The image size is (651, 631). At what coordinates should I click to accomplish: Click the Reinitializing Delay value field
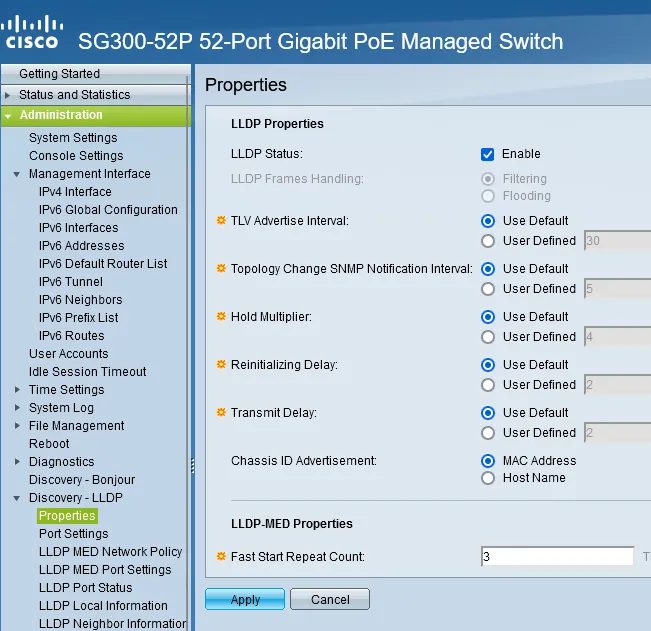coord(617,385)
